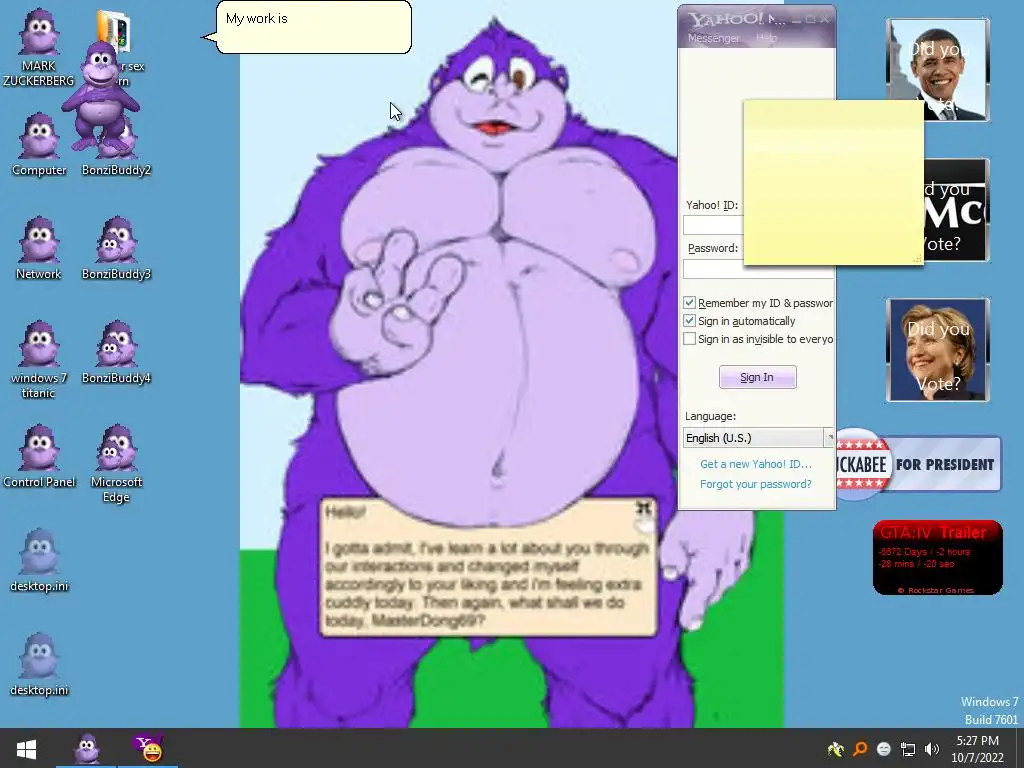The height and width of the screenshot is (768, 1024).
Task: Open the Microsoft Edge desktop icon
Action: point(116,464)
